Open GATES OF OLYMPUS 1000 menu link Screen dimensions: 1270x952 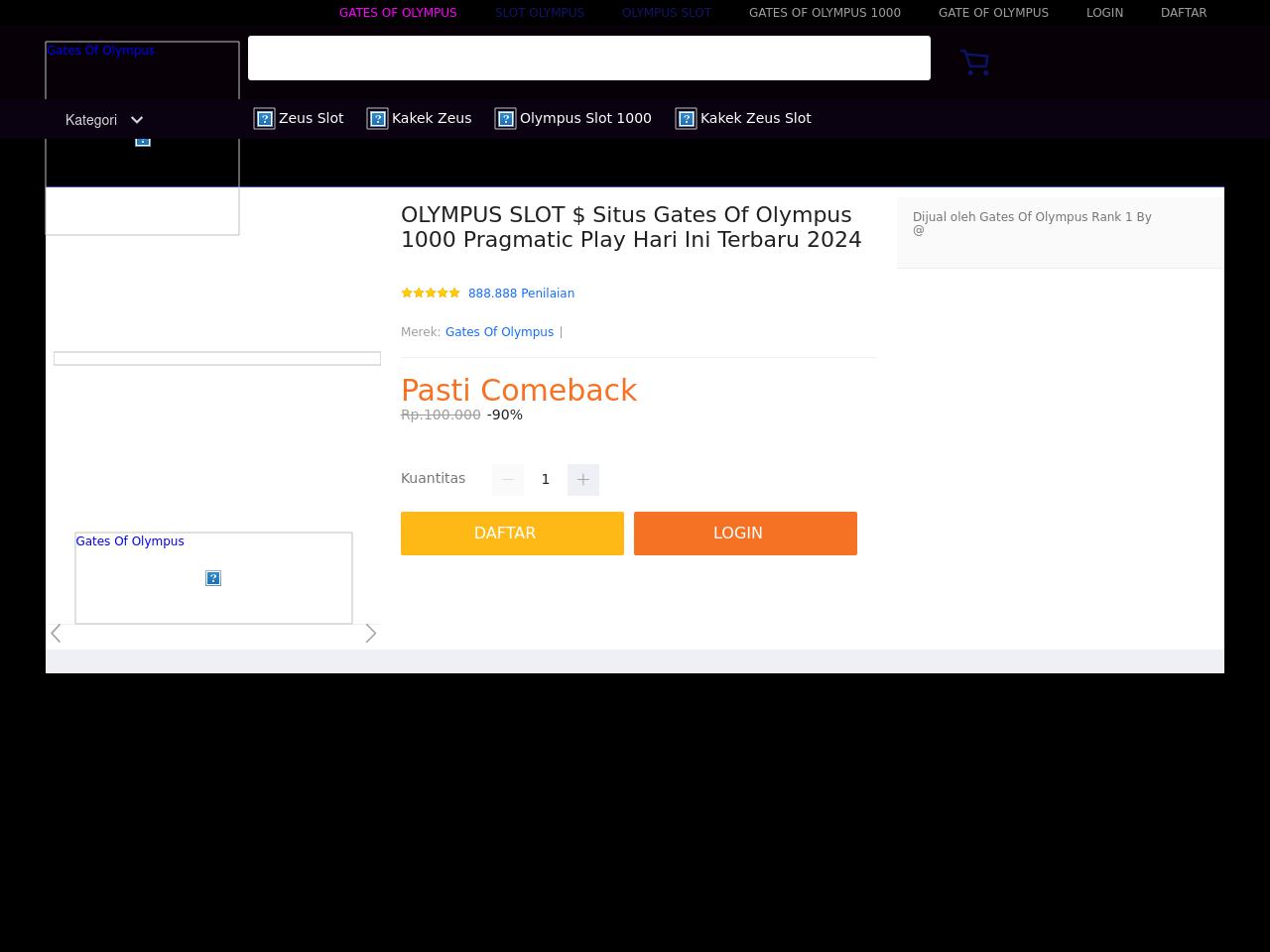click(825, 13)
